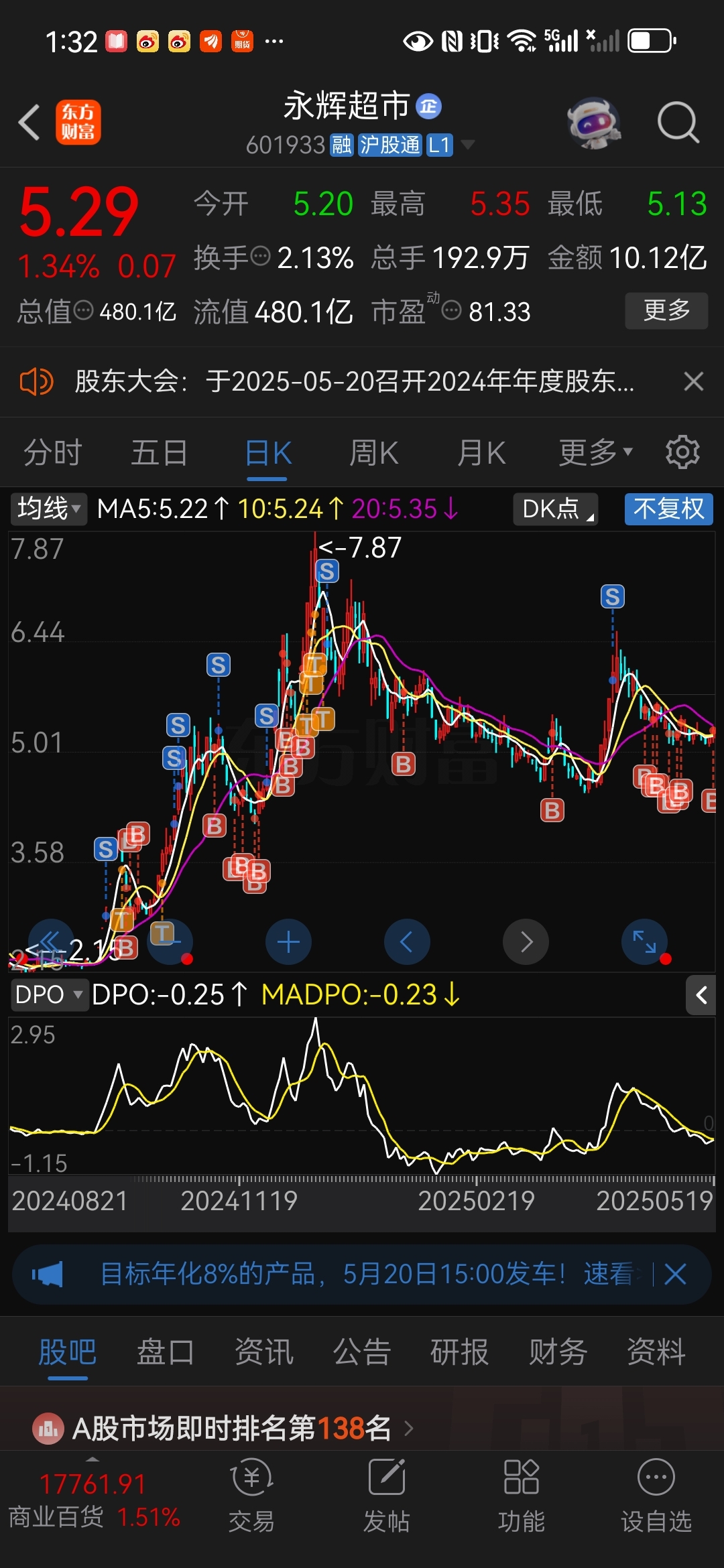
Task: Tap the shareholder meeting speaker icon
Action: (x=36, y=382)
